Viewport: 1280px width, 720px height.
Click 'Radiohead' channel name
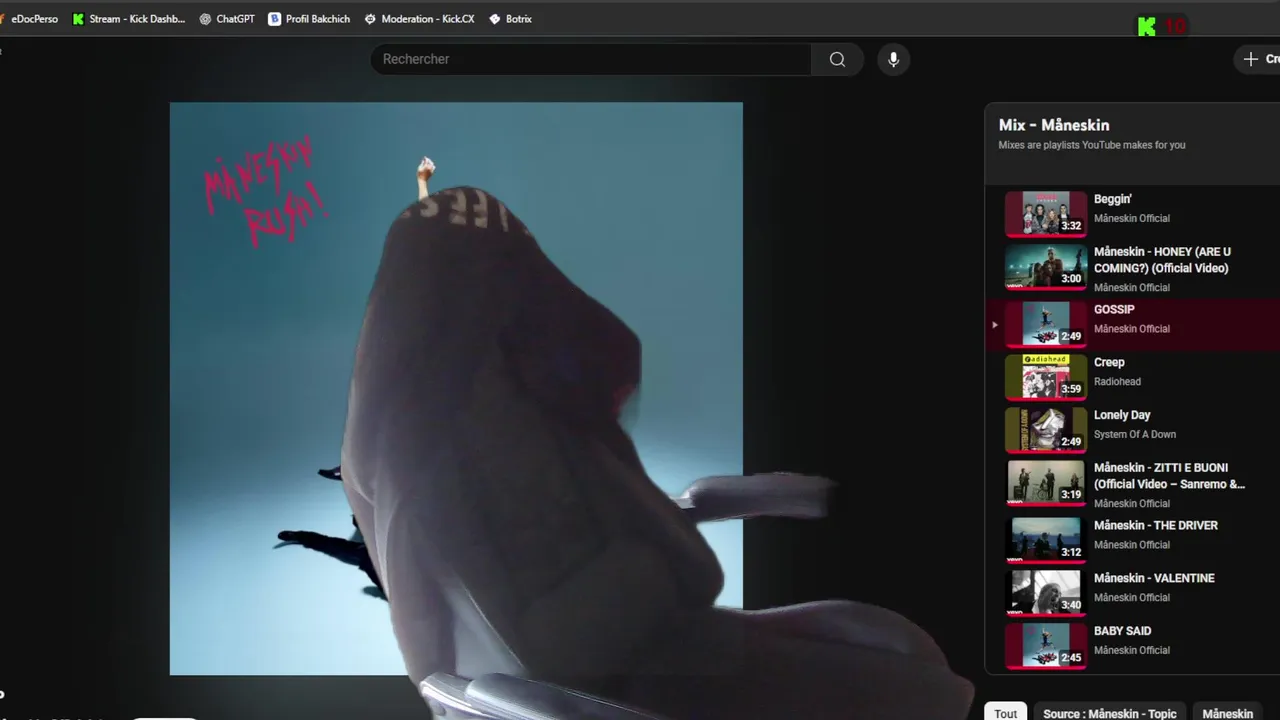point(1117,381)
